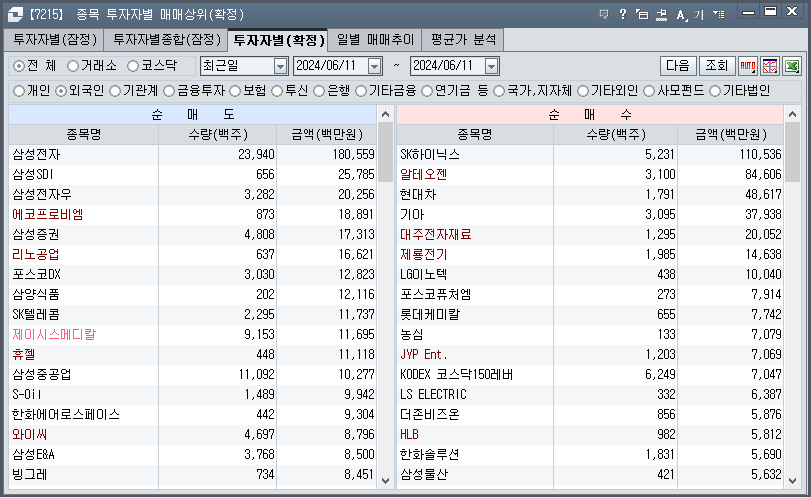
Task: Select the 거래소 radio button
Action: (73, 66)
